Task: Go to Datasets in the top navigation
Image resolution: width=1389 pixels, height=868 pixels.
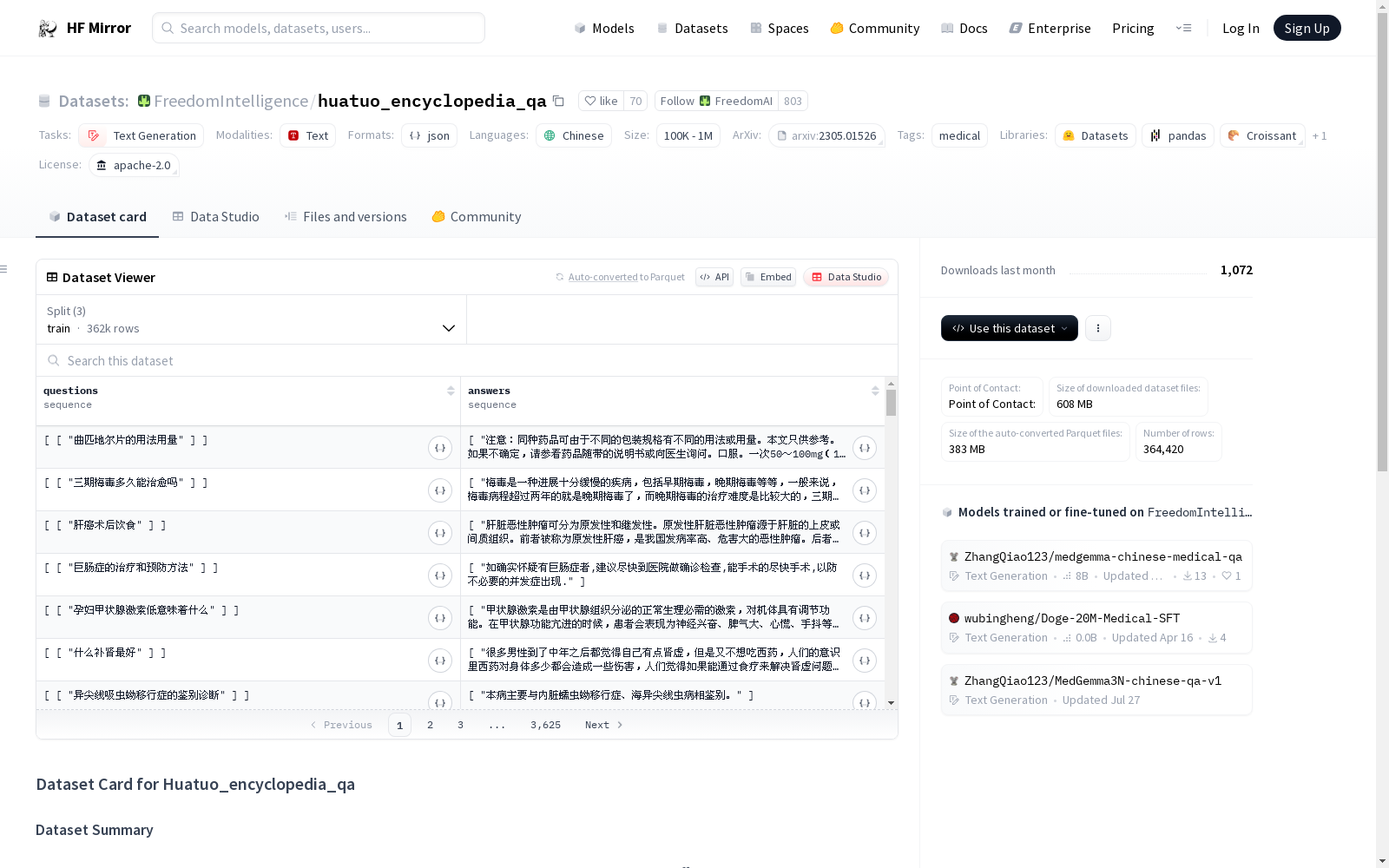Action: coord(692,28)
